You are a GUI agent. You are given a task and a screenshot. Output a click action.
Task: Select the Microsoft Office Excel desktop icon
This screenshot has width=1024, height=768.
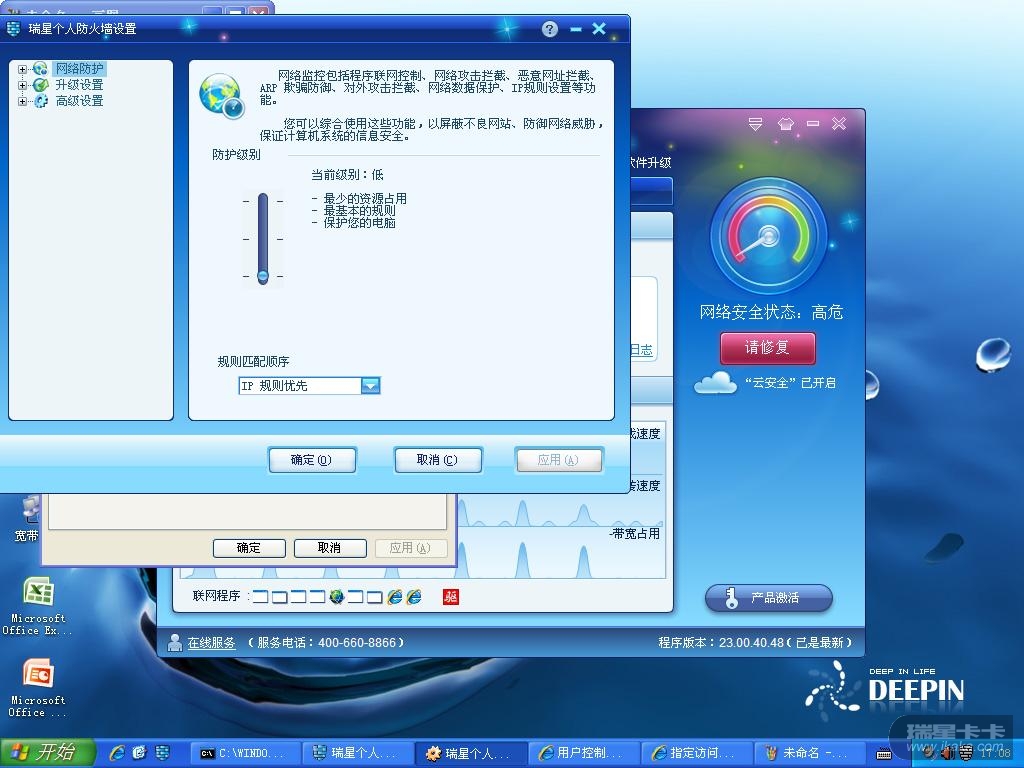(38, 605)
